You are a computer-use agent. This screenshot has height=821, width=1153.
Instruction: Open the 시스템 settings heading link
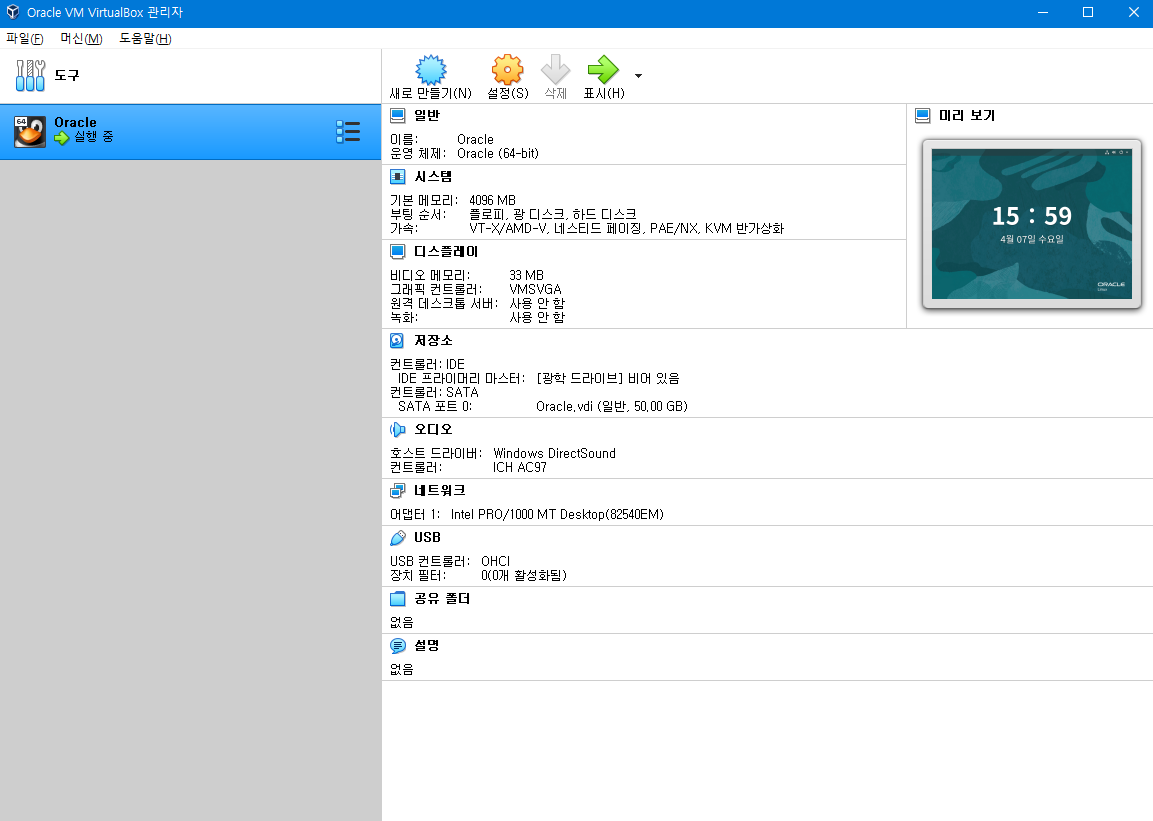coord(433,176)
